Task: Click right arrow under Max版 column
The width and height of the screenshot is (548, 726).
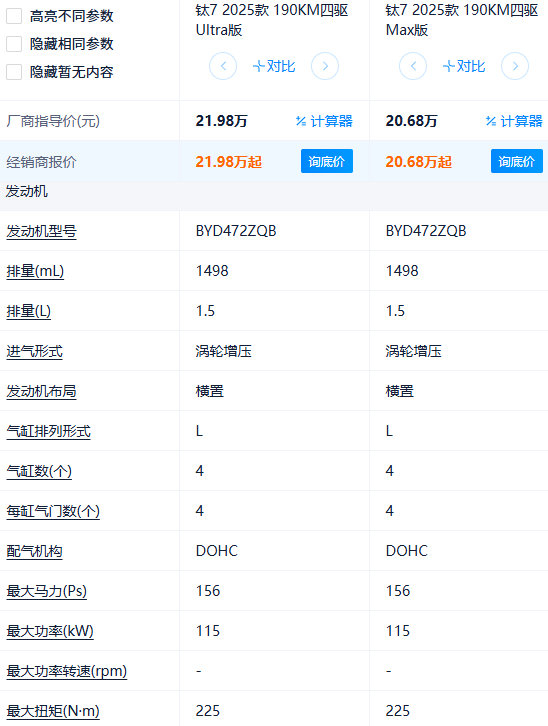Action: pyautogui.click(x=515, y=66)
